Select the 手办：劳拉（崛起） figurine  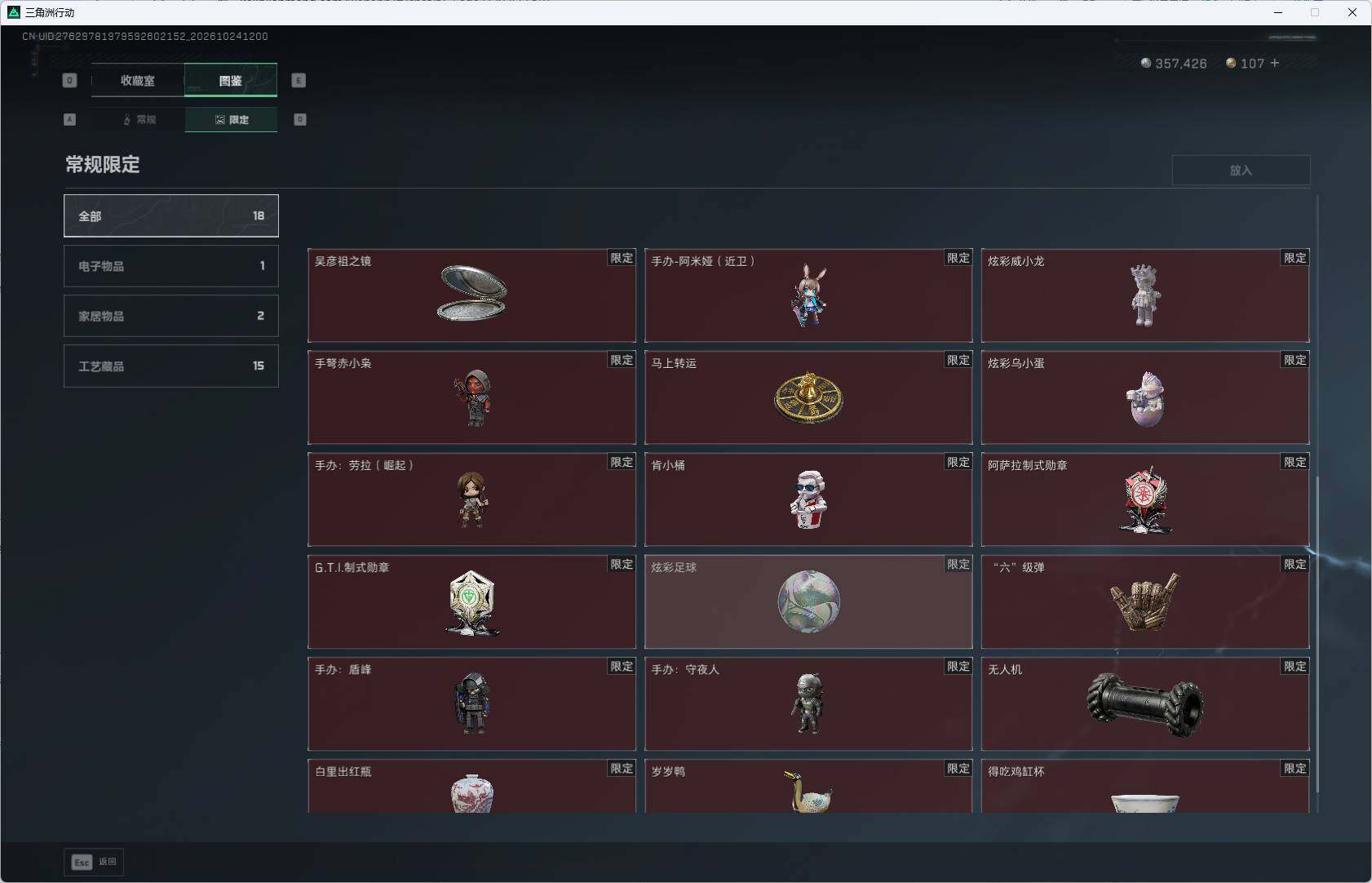(471, 499)
